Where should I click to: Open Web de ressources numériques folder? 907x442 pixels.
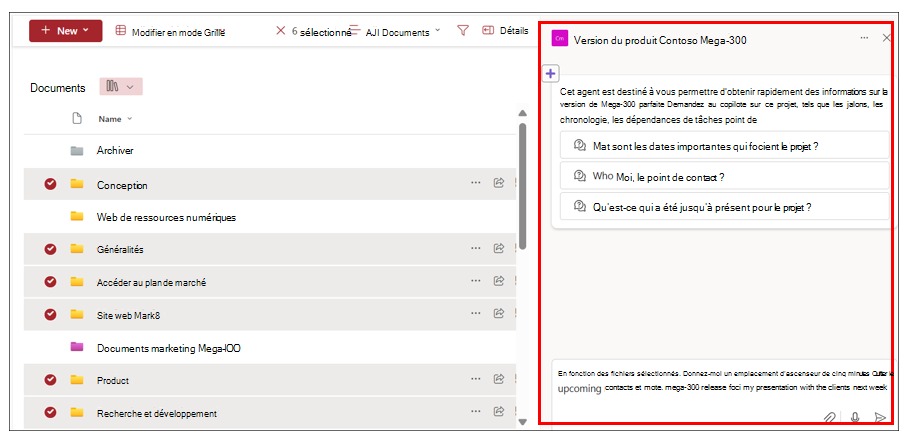[166, 218]
